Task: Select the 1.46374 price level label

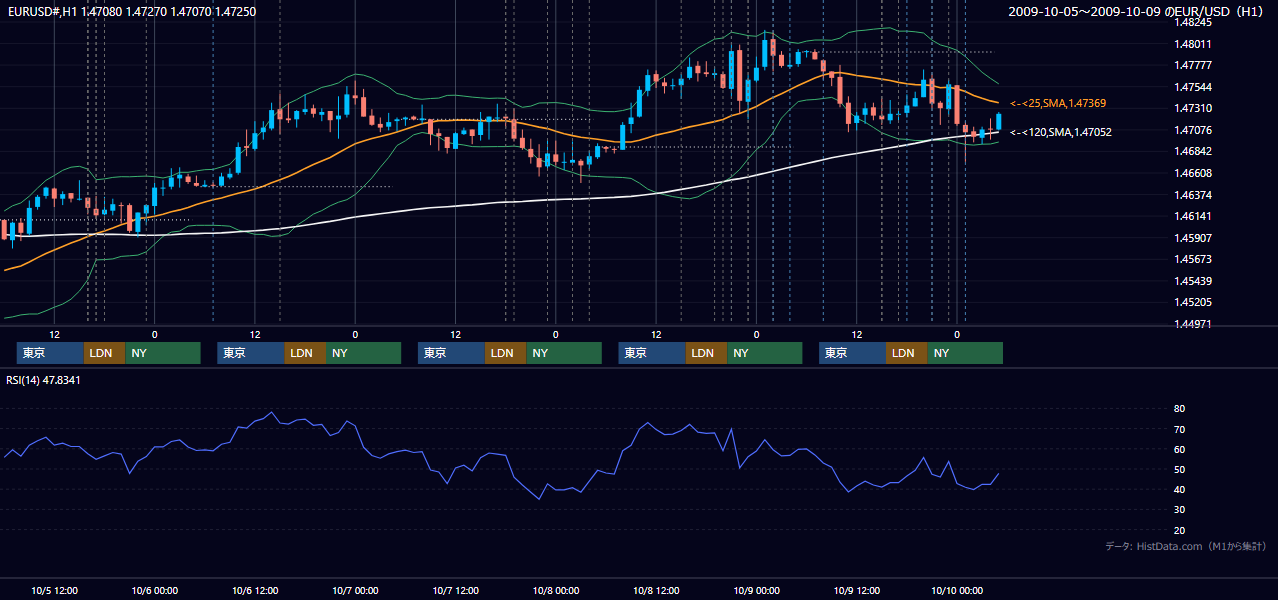Action: 1193,195
